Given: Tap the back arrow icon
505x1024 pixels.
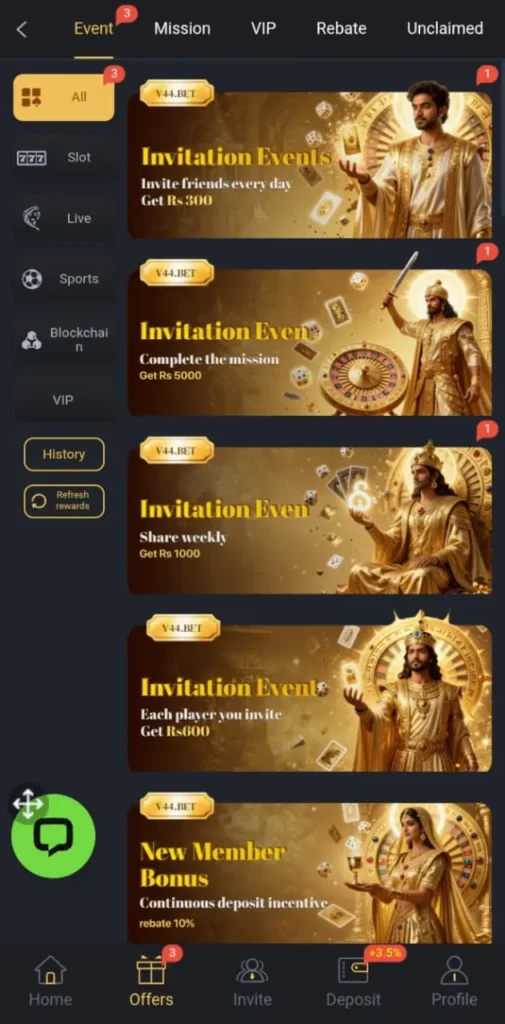Looking at the screenshot, I should [22, 29].
